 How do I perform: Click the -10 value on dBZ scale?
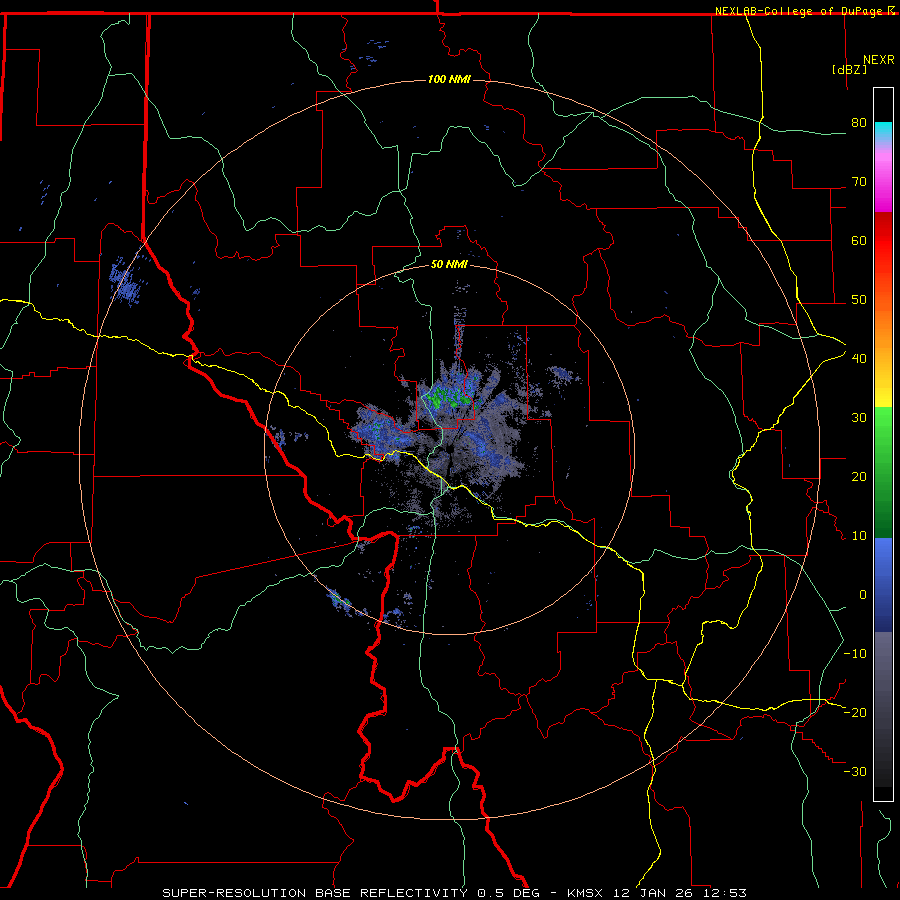coord(855,653)
